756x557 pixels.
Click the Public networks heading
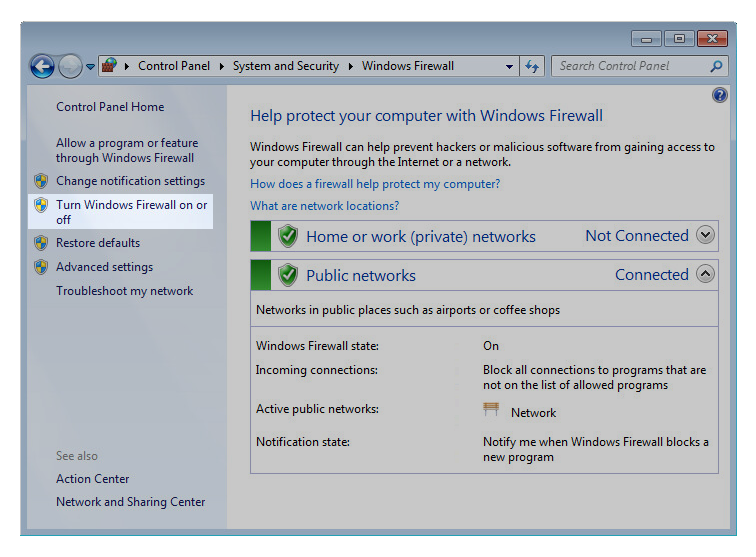361,275
